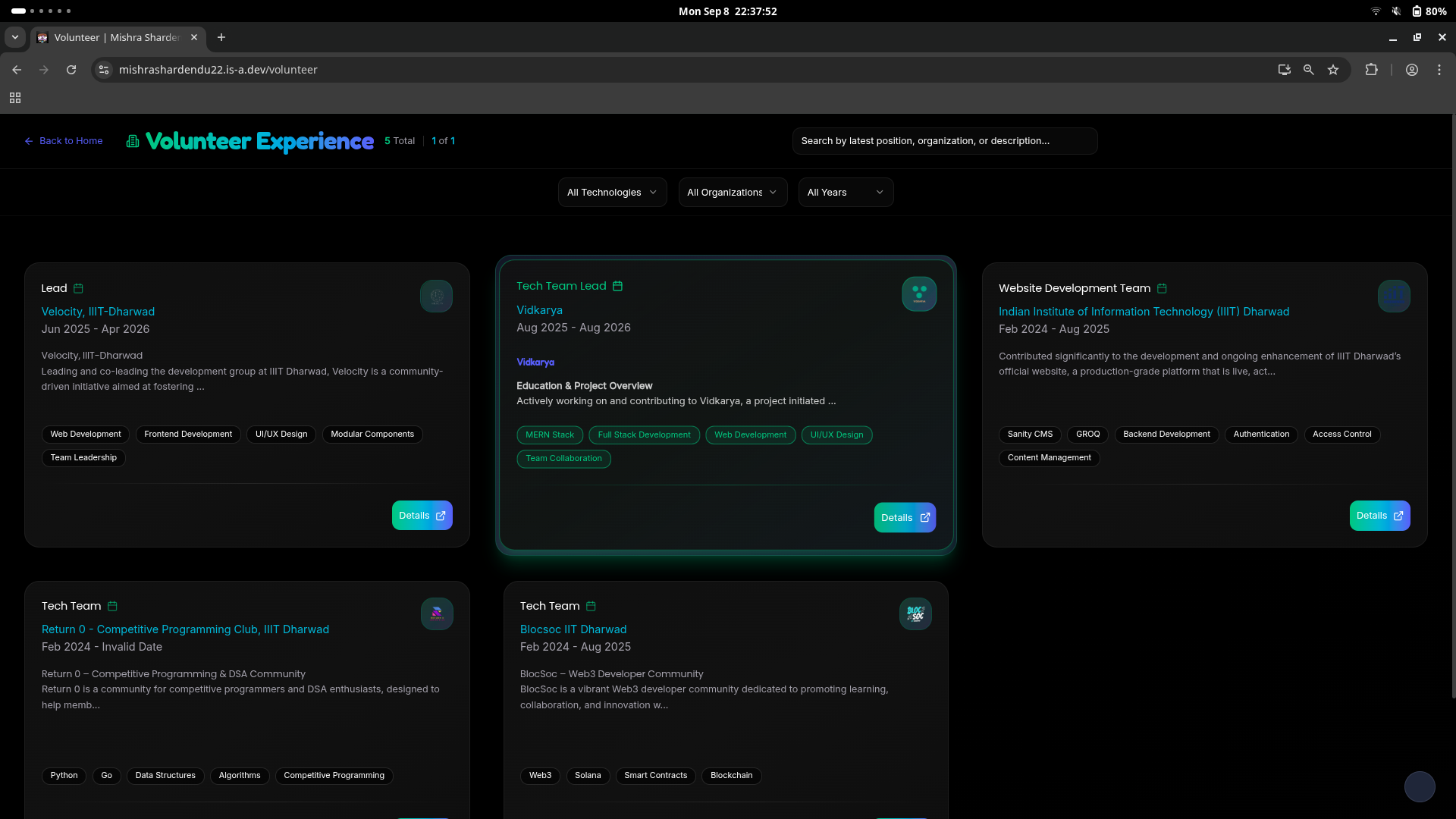
Task: Click the volunteer search input field
Action: [x=944, y=141]
